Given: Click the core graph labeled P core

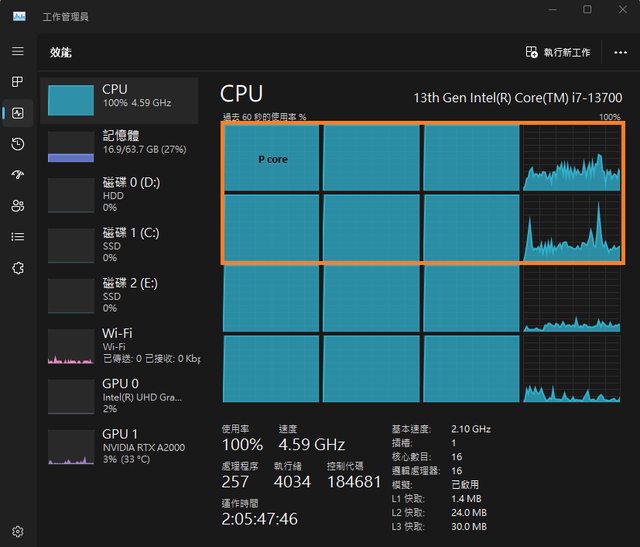Looking at the screenshot, I should [271, 158].
